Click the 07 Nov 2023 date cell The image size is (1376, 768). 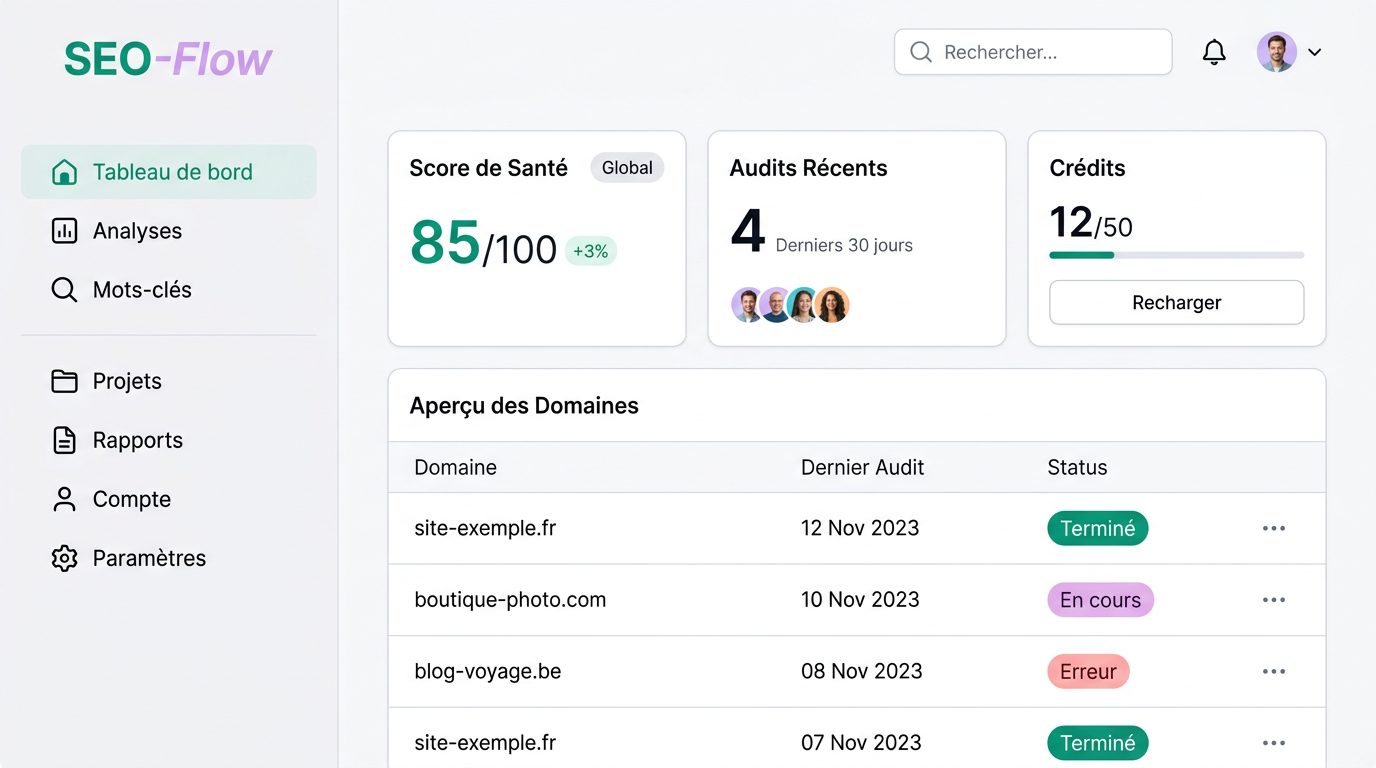861,743
